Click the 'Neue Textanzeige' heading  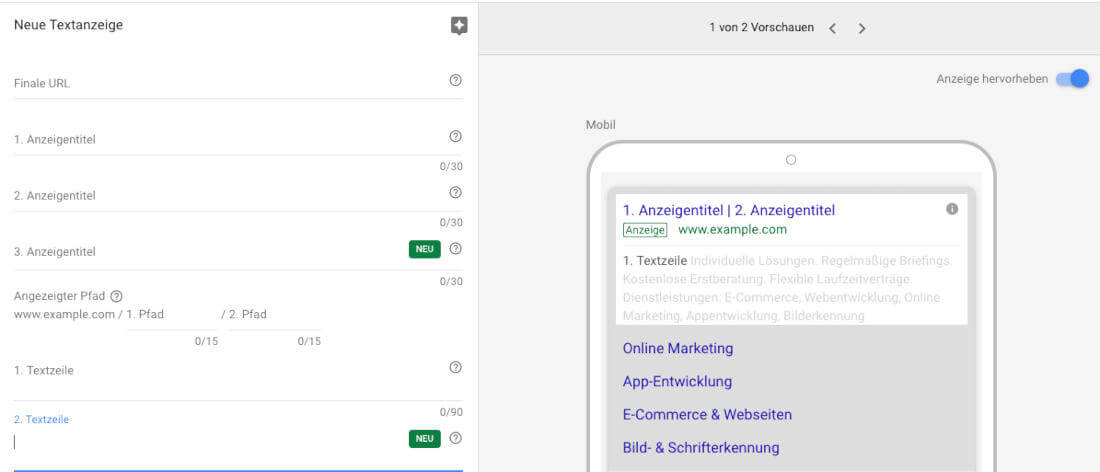[x=69, y=25]
